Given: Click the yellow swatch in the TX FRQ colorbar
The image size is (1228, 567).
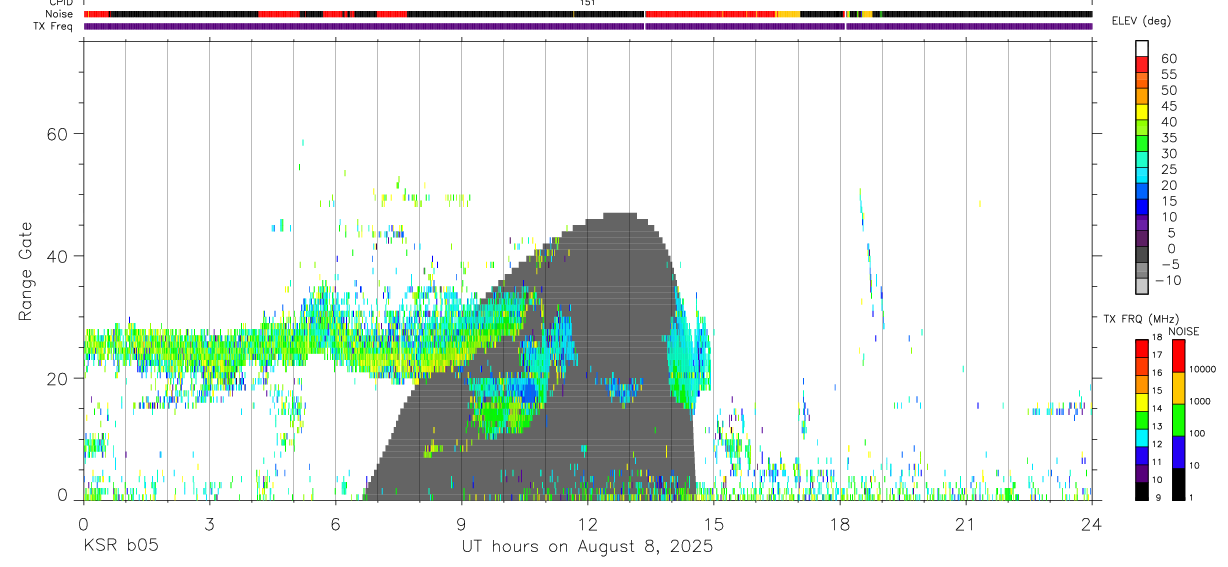Looking at the screenshot, I should [1142, 402].
